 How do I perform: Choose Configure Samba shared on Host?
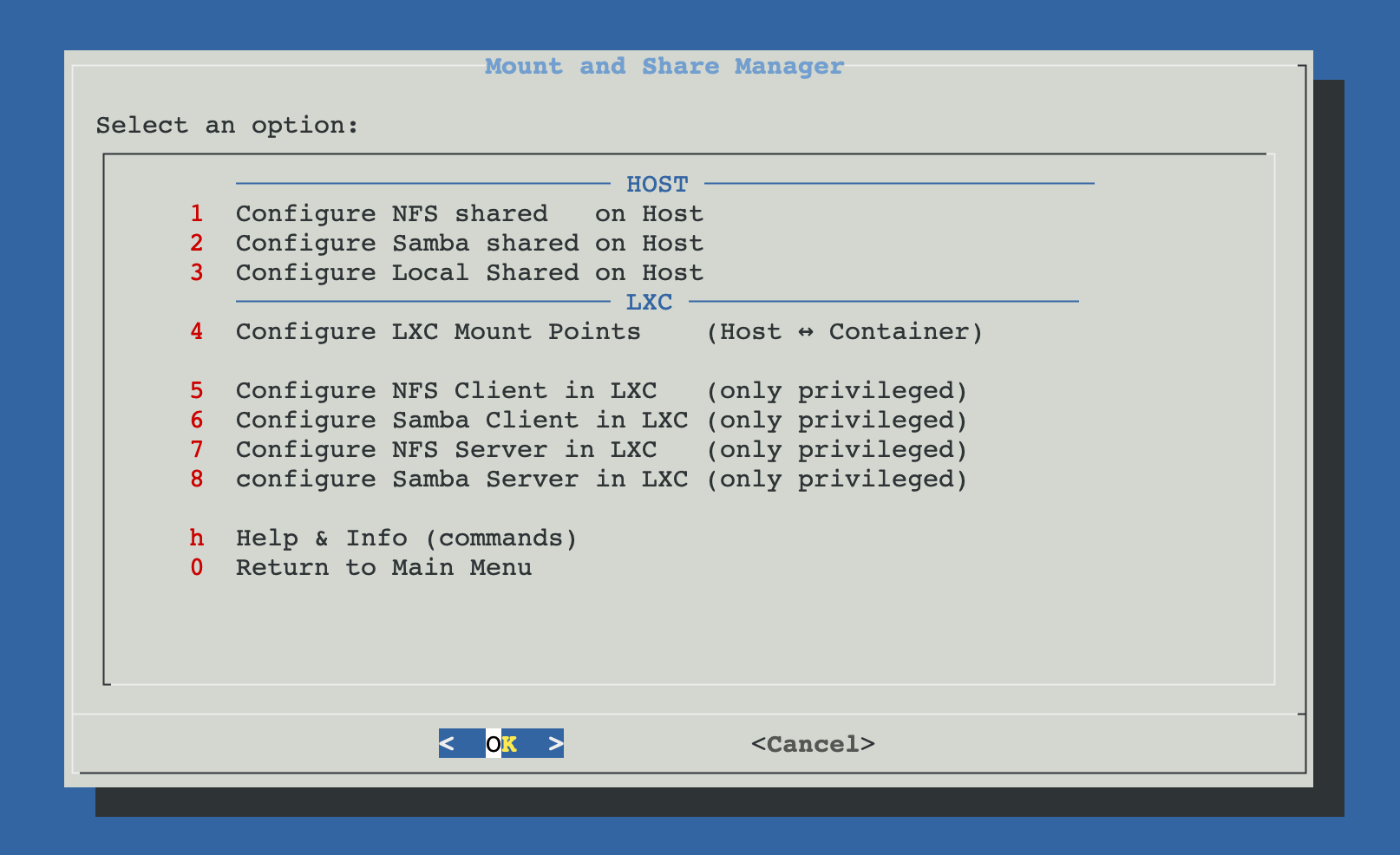click(468, 244)
